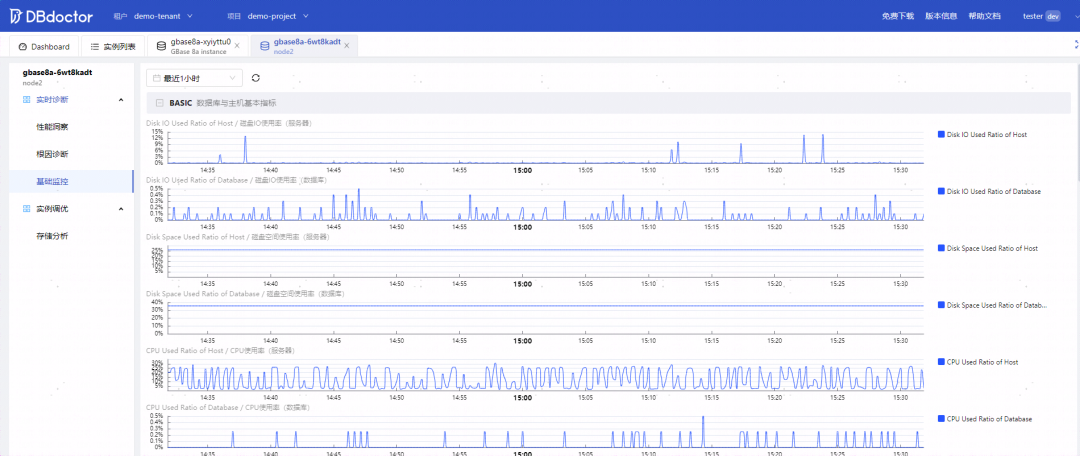Open the 最近1小时 time range dropdown
The image size is (1080, 456).
point(194,79)
